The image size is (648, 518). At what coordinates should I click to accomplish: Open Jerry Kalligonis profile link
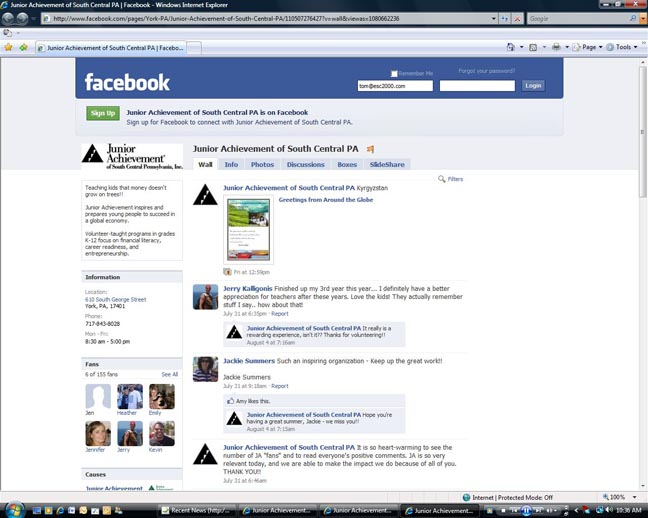click(248, 289)
